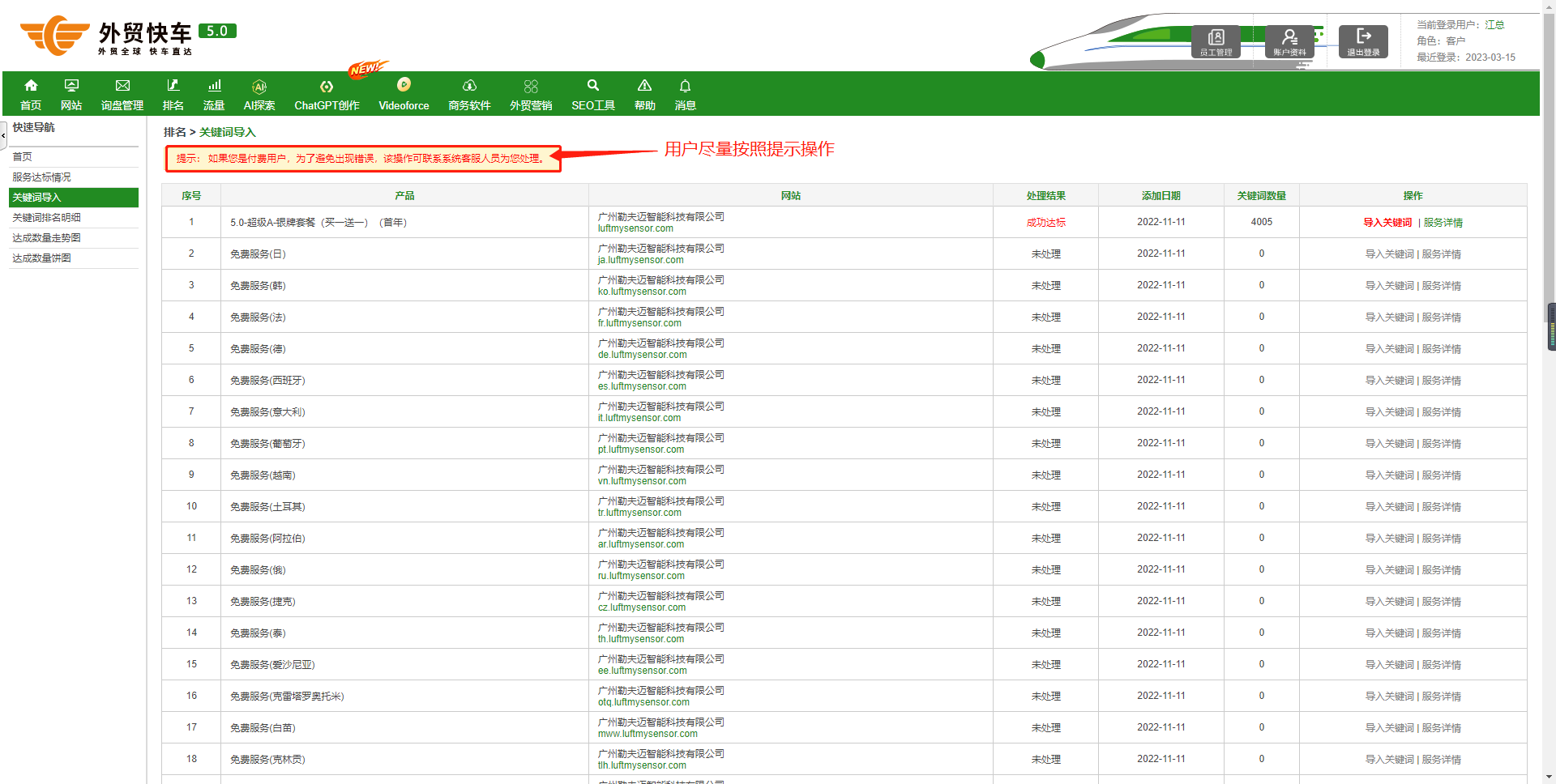Select 关键词导入 in the sidebar
Image resolution: width=1556 pixels, height=784 pixels.
pyautogui.click(x=74, y=198)
